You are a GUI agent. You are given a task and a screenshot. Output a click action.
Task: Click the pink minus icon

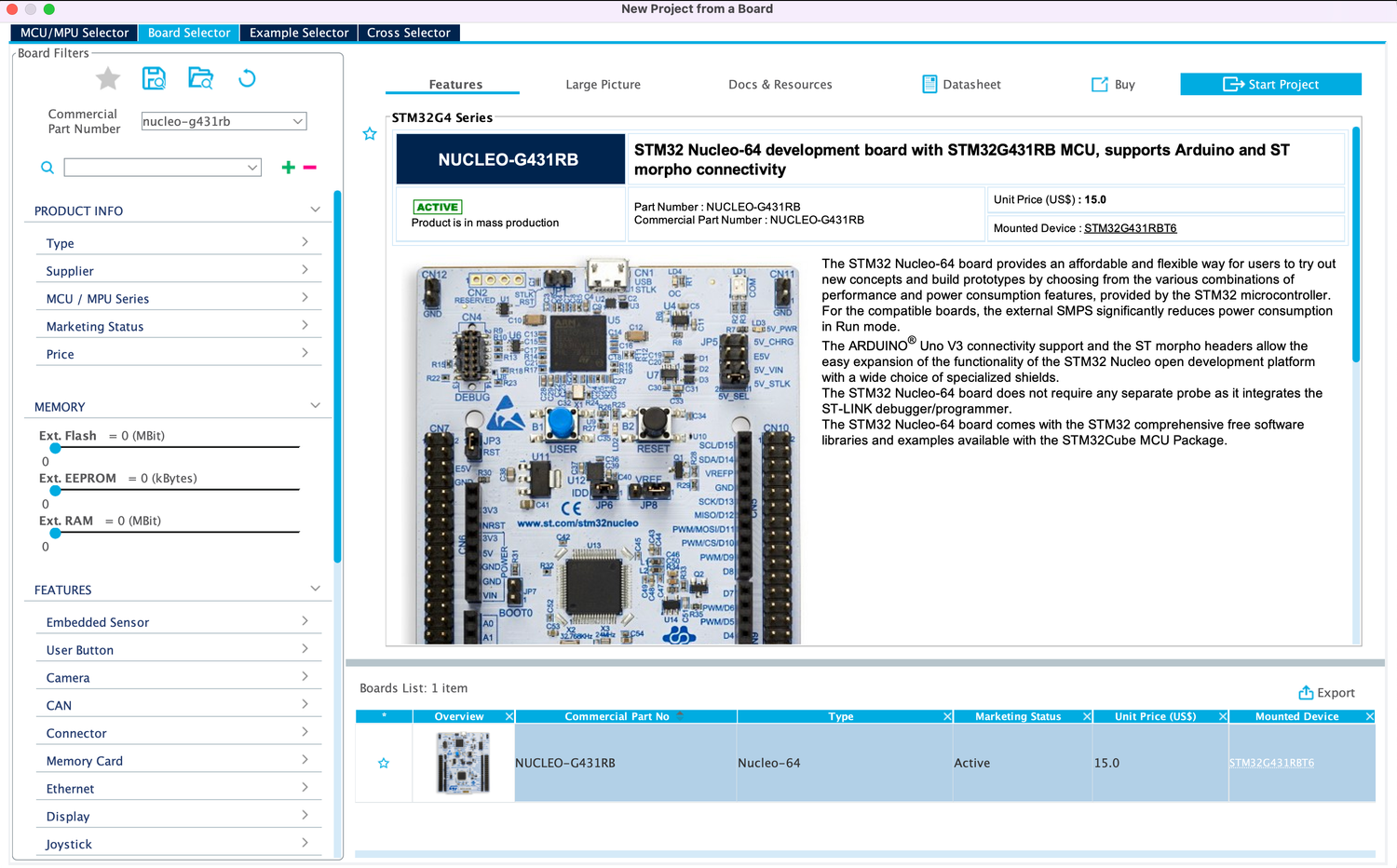pyautogui.click(x=310, y=168)
